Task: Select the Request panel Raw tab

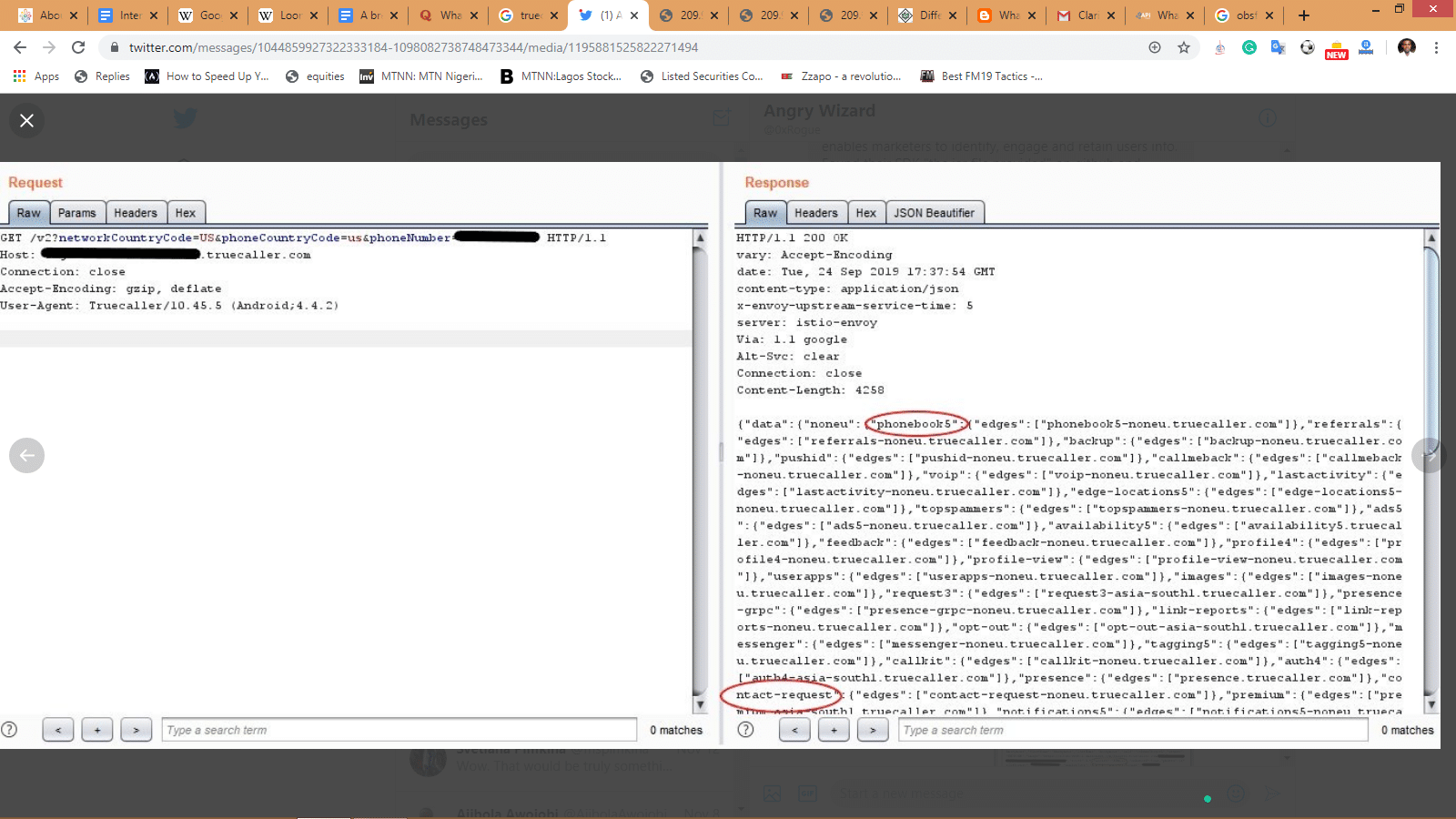Action: click(x=28, y=213)
